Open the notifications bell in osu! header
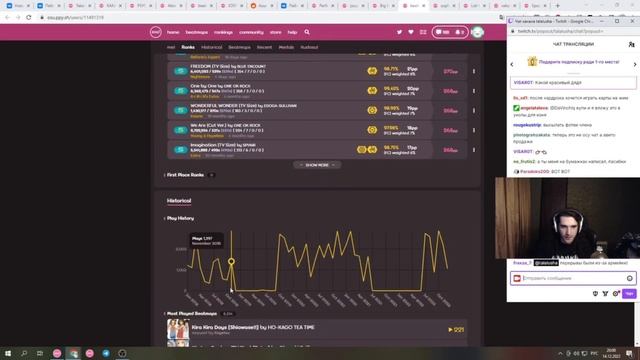640x360 pixels. tap(460, 32)
